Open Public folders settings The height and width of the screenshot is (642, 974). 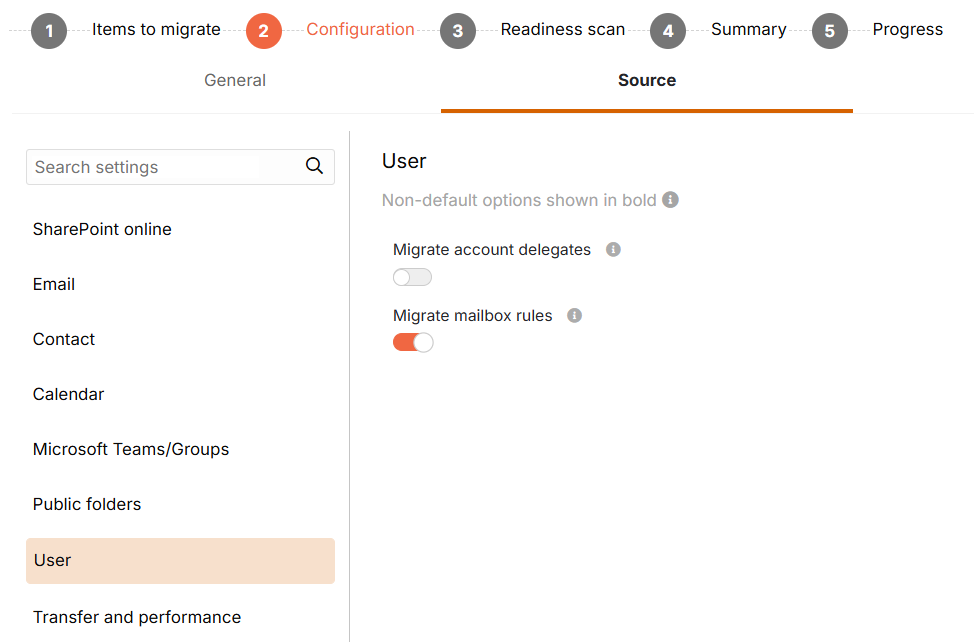[87, 504]
